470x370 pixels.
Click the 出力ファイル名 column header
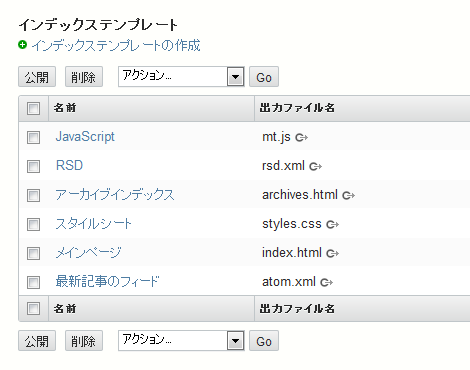click(x=297, y=108)
